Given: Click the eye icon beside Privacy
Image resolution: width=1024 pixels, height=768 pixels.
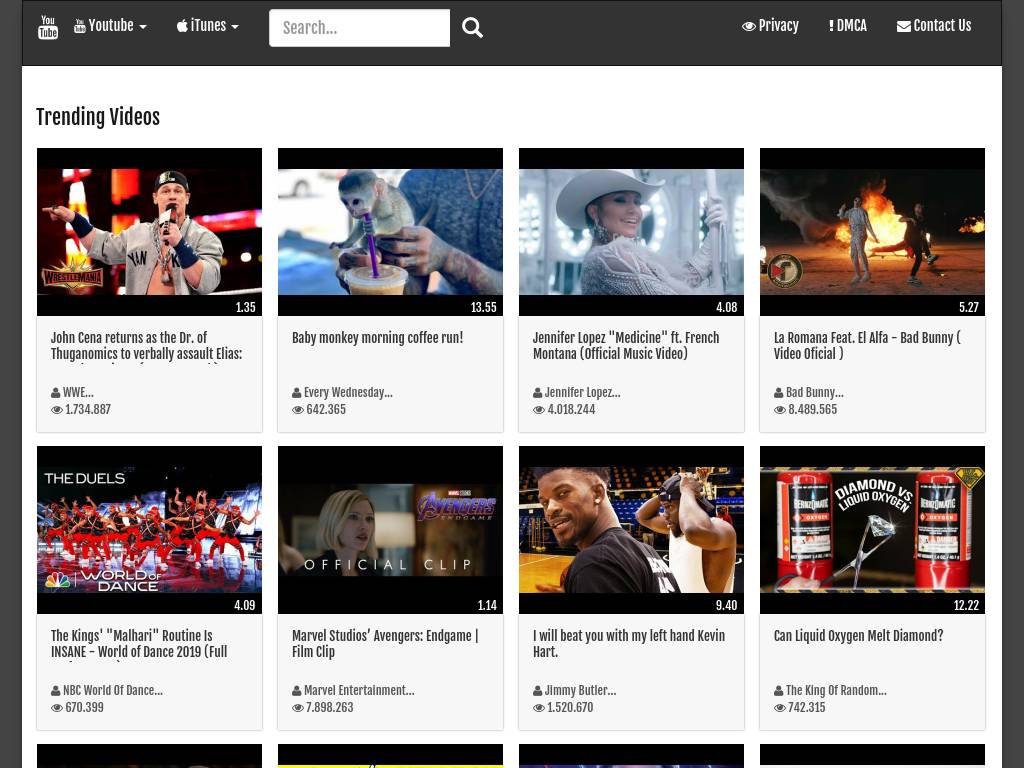Looking at the screenshot, I should coord(749,26).
